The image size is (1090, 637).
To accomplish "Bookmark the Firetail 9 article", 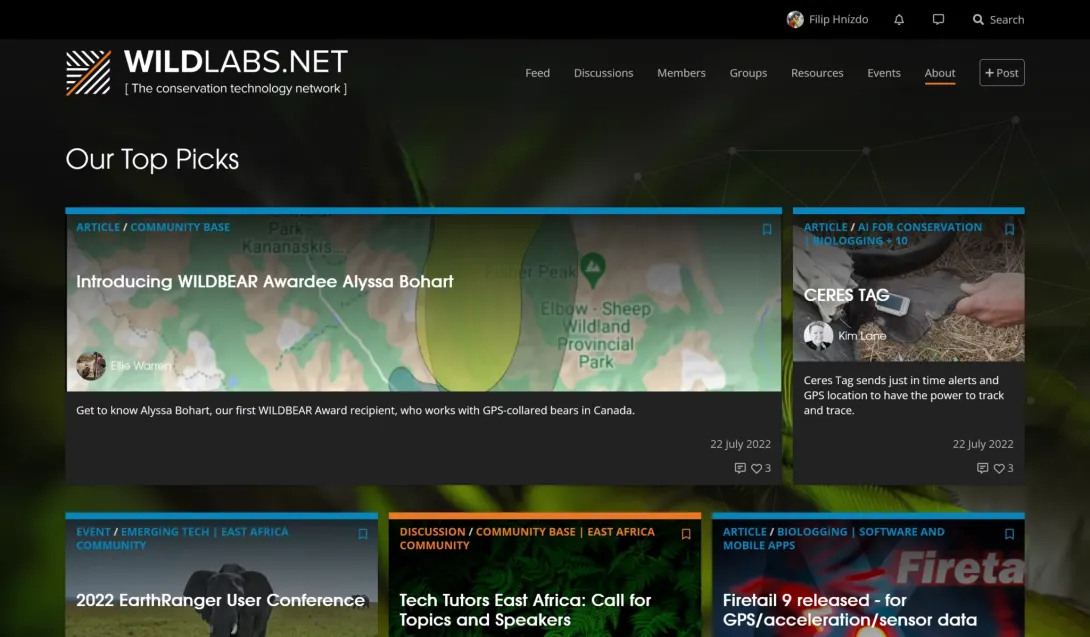I will pyautogui.click(x=1009, y=534).
